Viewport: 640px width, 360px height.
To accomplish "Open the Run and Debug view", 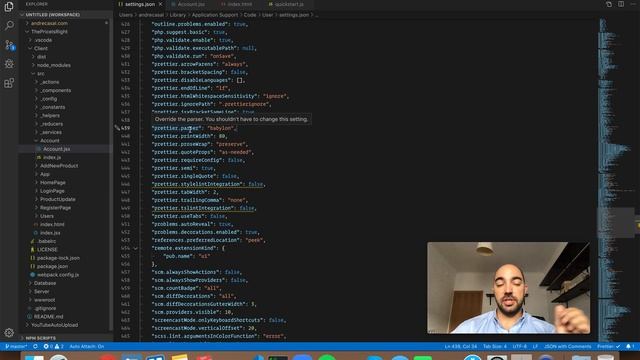I will tap(9, 64).
